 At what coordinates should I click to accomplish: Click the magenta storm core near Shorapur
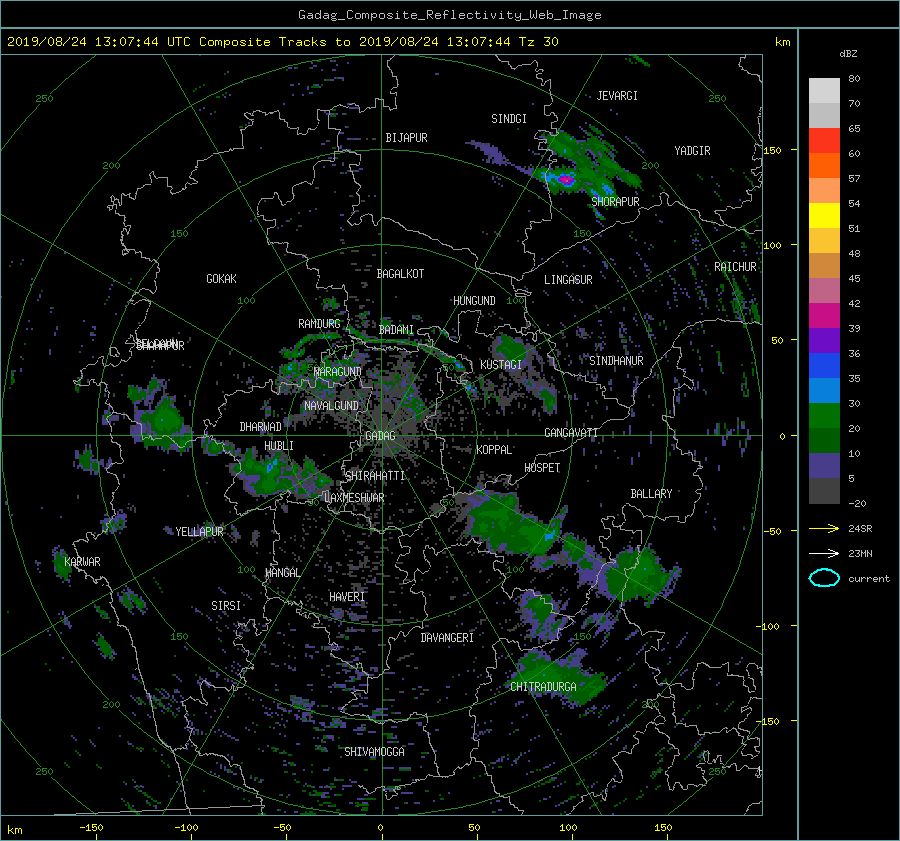point(566,179)
